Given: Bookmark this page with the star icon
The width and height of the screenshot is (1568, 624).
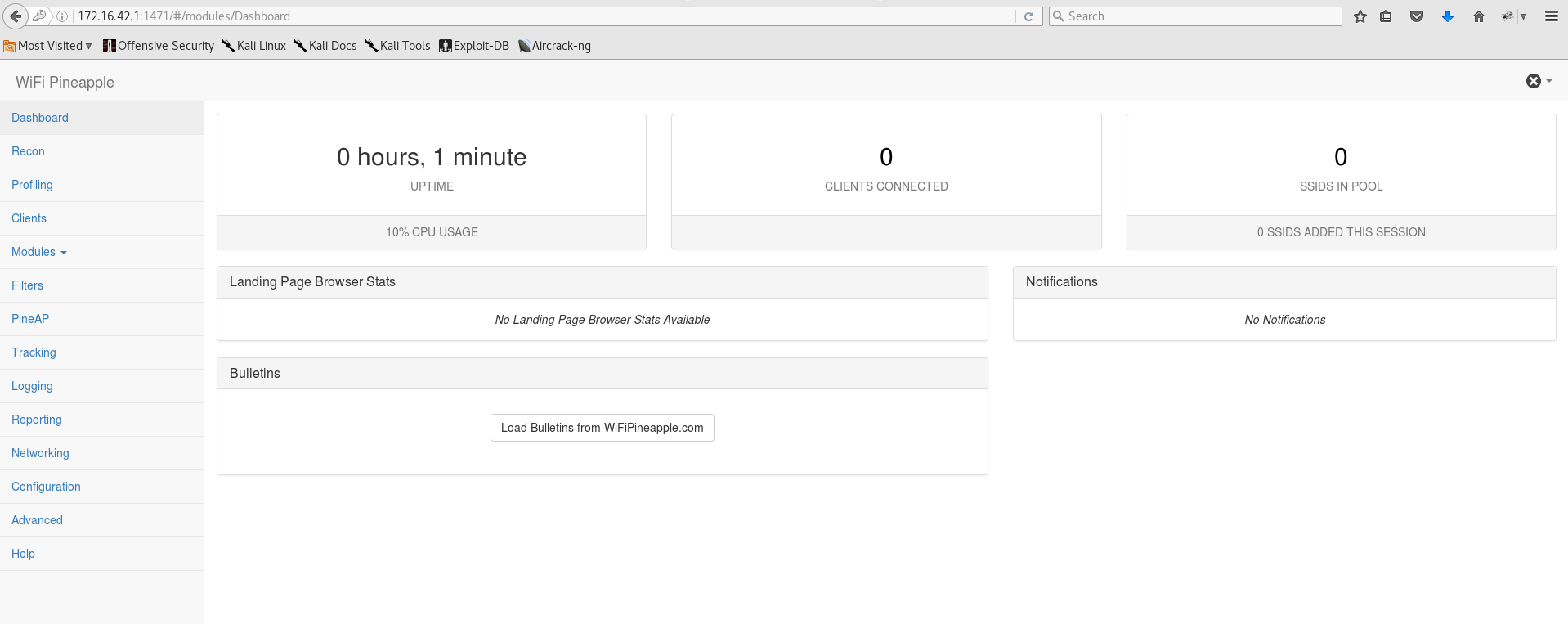Looking at the screenshot, I should [x=1360, y=16].
